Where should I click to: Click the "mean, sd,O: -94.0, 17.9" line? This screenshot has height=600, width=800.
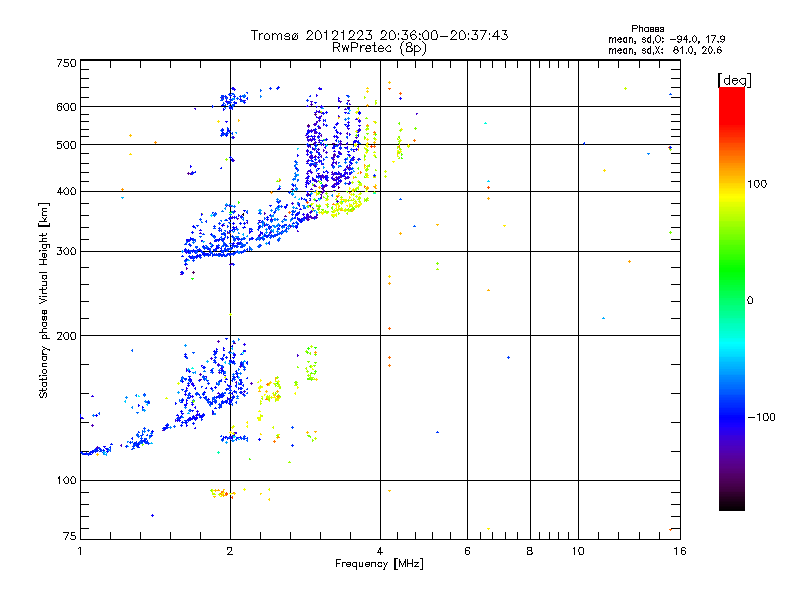click(666, 39)
